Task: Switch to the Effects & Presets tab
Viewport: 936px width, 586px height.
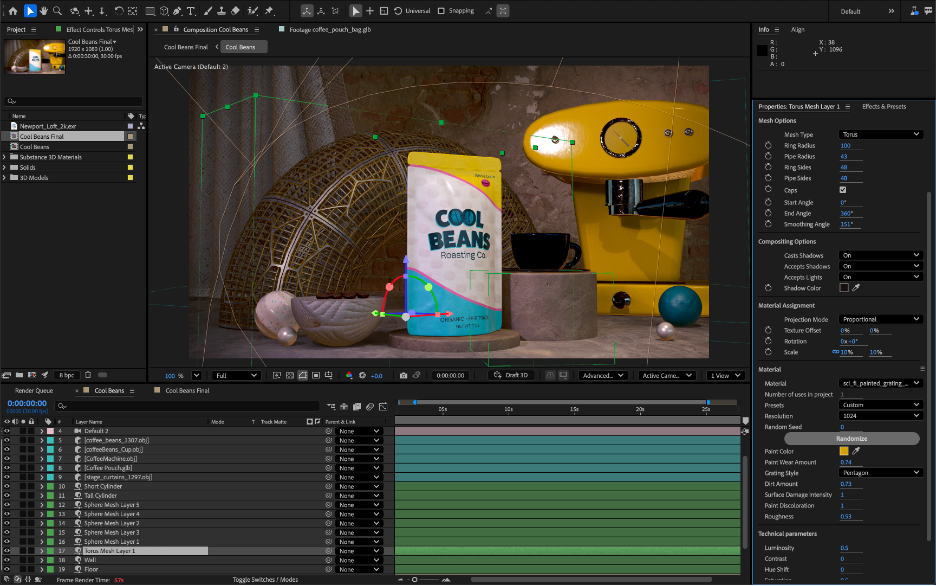Action: (884, 106)
